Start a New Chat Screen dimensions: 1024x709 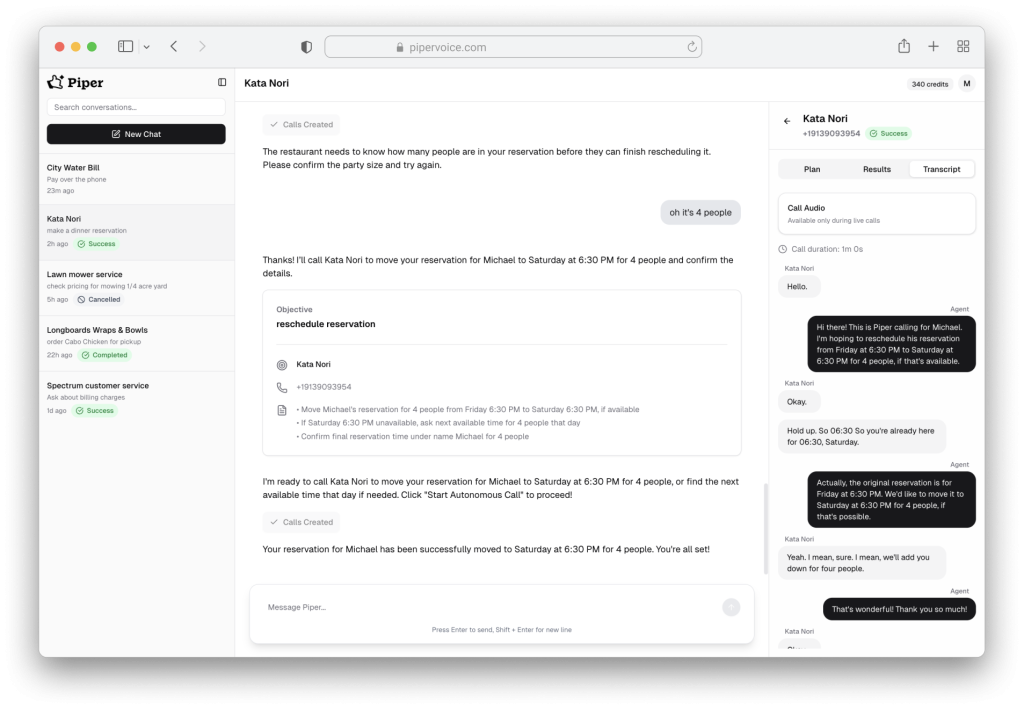(136, 134)
